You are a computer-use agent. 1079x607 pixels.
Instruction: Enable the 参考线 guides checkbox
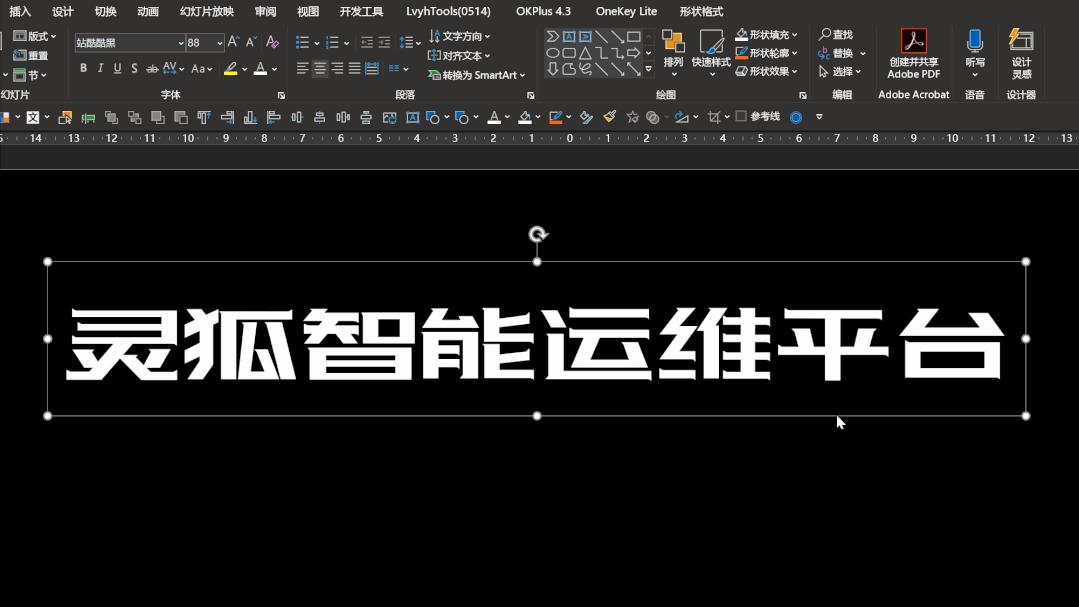(x=740, y=116)
